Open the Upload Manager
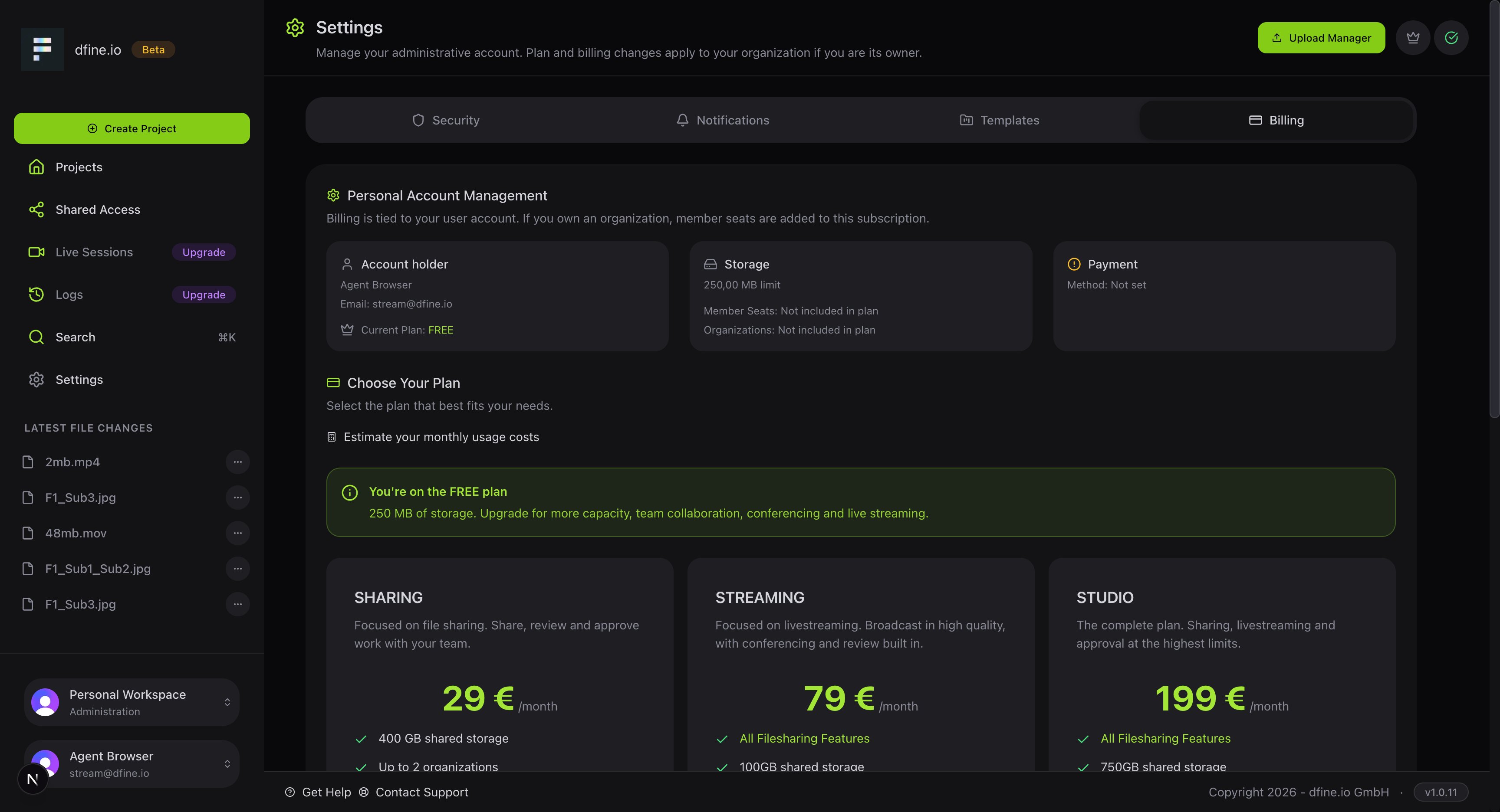Screen dimensions: 1500x812 (x=1321, y=38)
